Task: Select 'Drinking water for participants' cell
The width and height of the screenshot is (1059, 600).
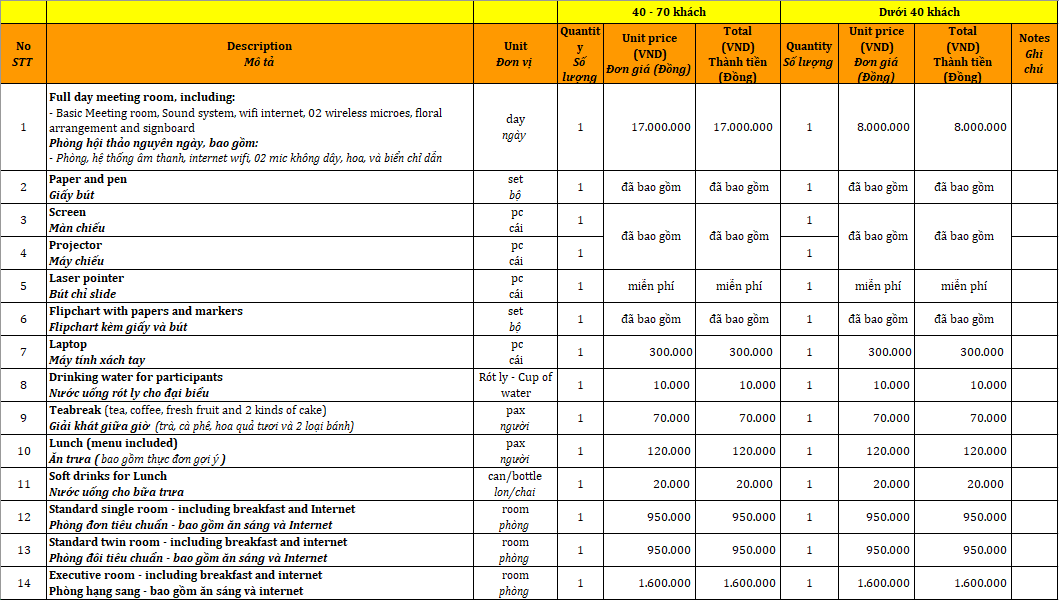Action: (x=260, y=385)
